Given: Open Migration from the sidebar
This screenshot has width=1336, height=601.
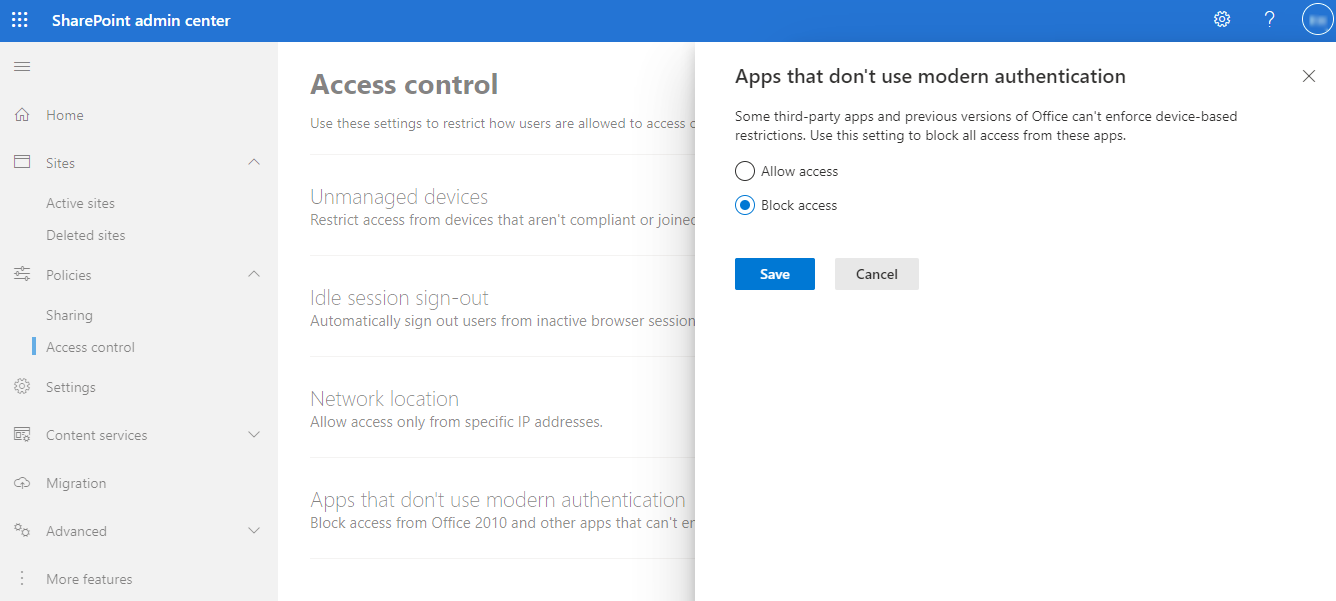Looking at the screenshot, I should pyautogui.click(x=75, y=483).
